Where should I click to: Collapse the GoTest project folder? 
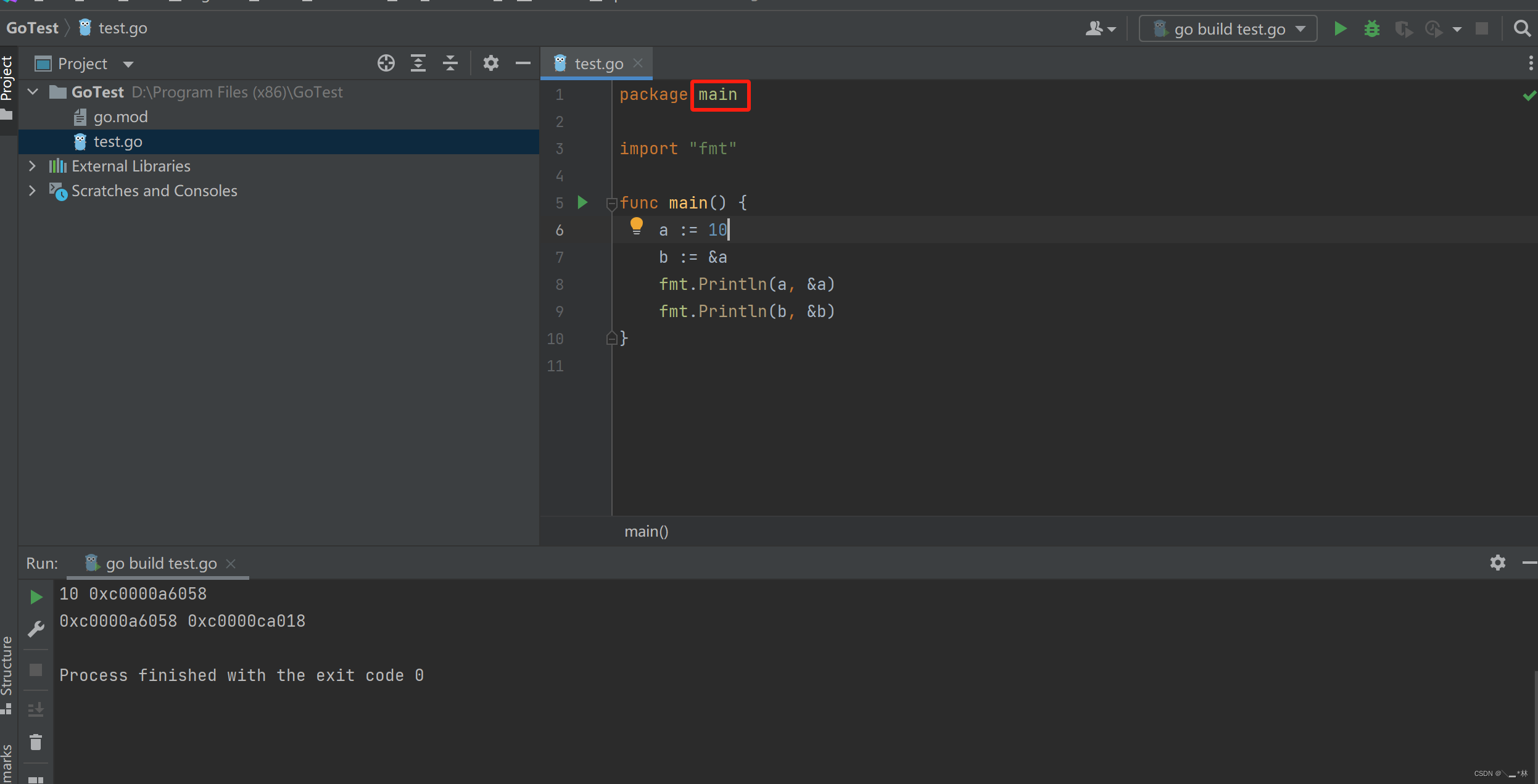tap(33, 92)
